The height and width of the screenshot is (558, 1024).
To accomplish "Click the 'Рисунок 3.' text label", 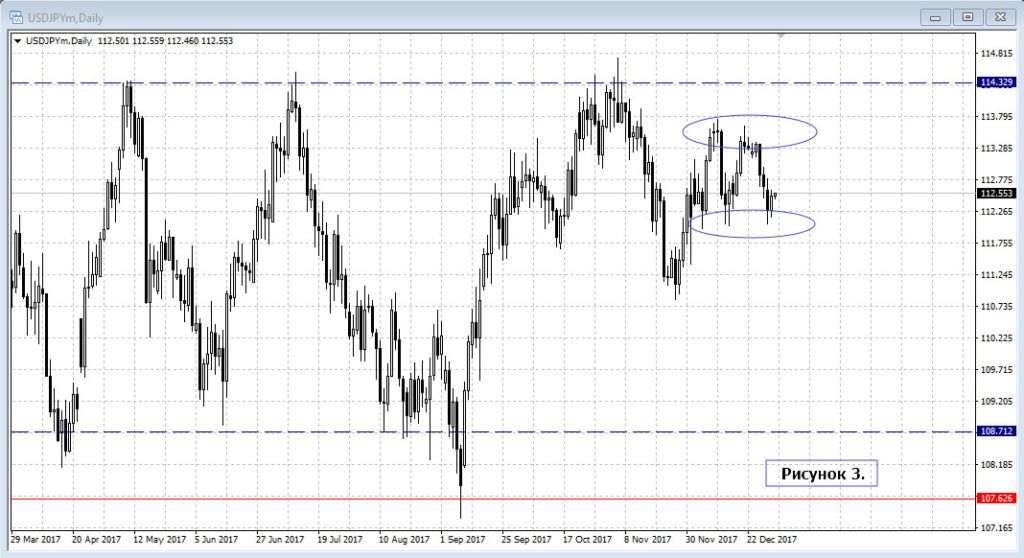I will (x=821, y=473).
